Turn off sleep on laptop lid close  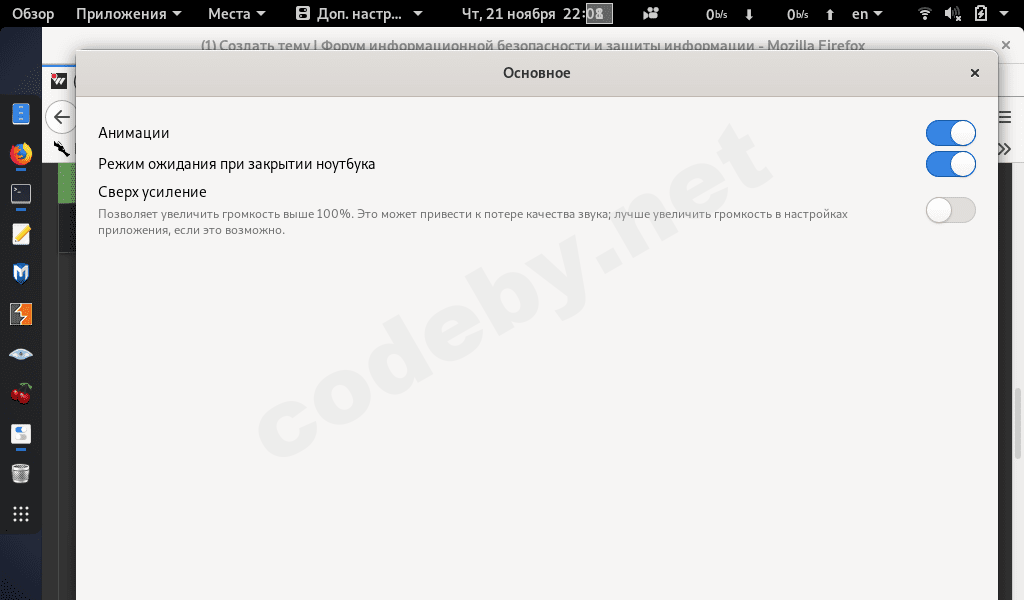tap(950, 163)
